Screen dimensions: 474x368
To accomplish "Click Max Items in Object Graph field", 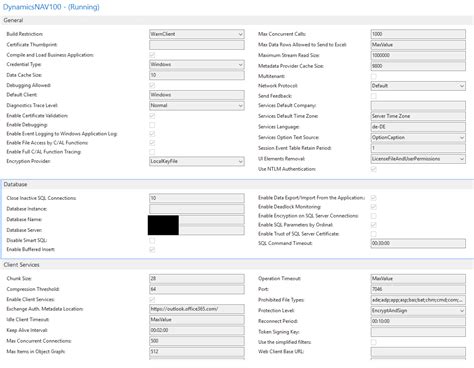I will [197, 352].
